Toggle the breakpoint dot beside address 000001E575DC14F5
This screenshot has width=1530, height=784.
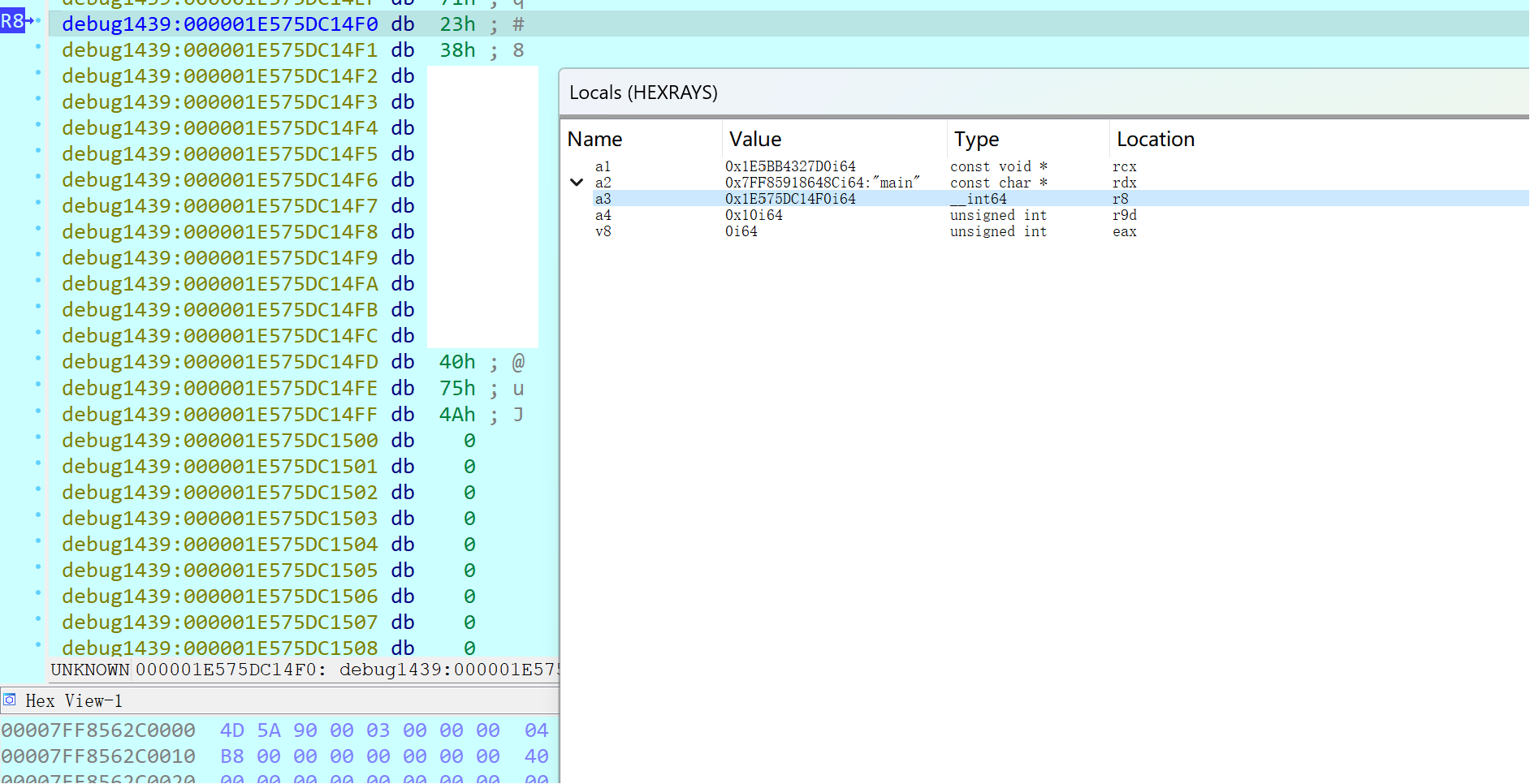(x=37, y=151)
